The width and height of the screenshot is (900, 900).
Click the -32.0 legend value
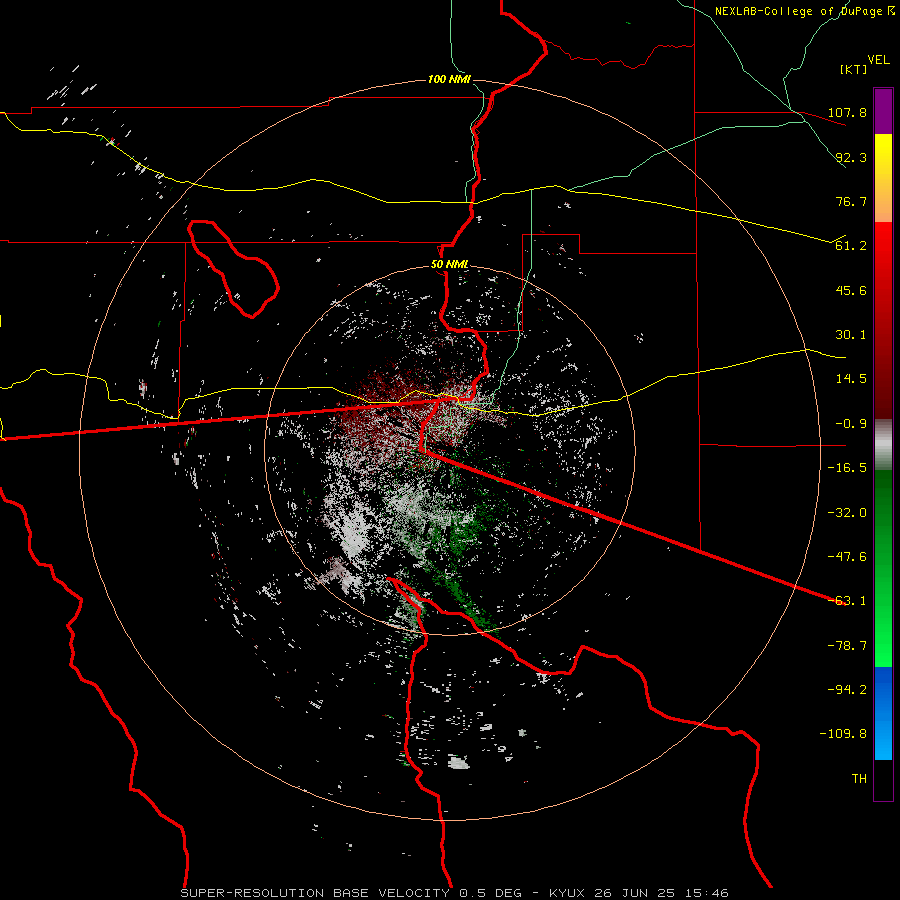[x=848, y=513]
